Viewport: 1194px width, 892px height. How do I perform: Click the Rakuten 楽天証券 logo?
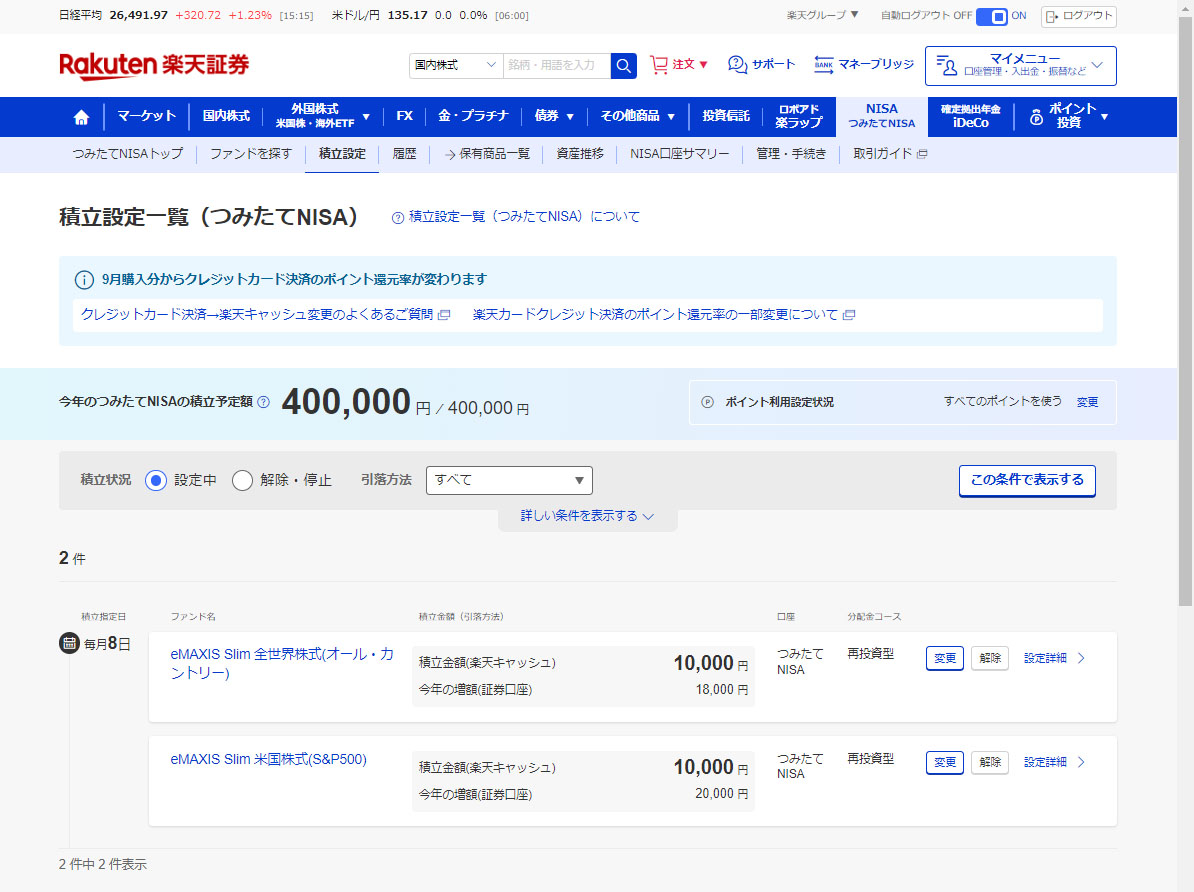154,65
